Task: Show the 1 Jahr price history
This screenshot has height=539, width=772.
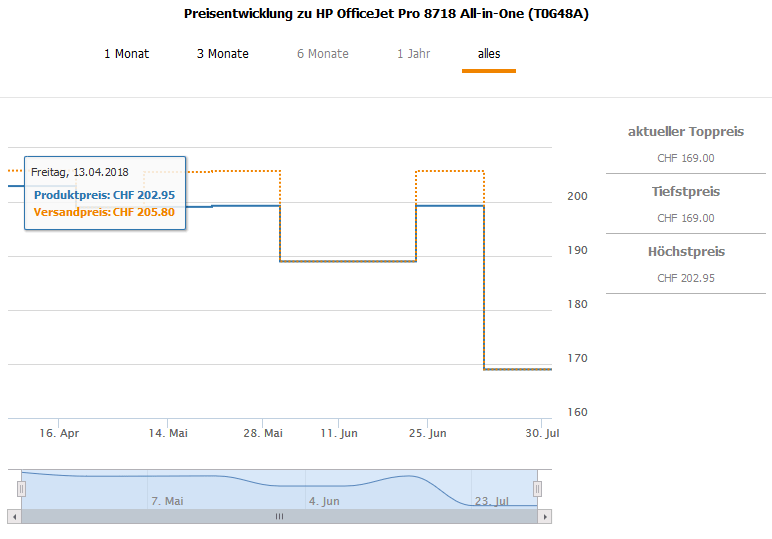Action: [413, 54]
